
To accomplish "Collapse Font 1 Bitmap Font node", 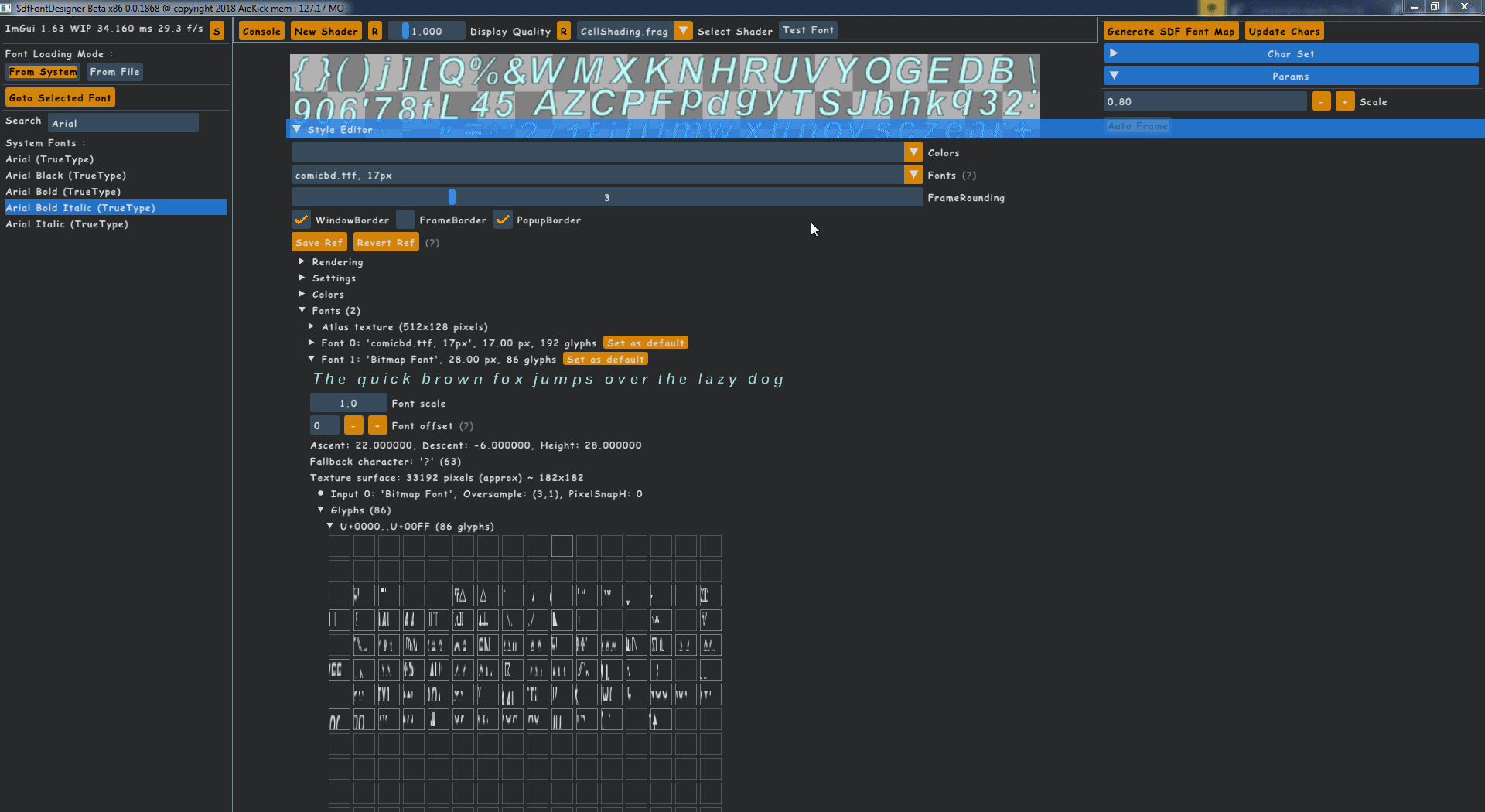I will click(312, 359).
